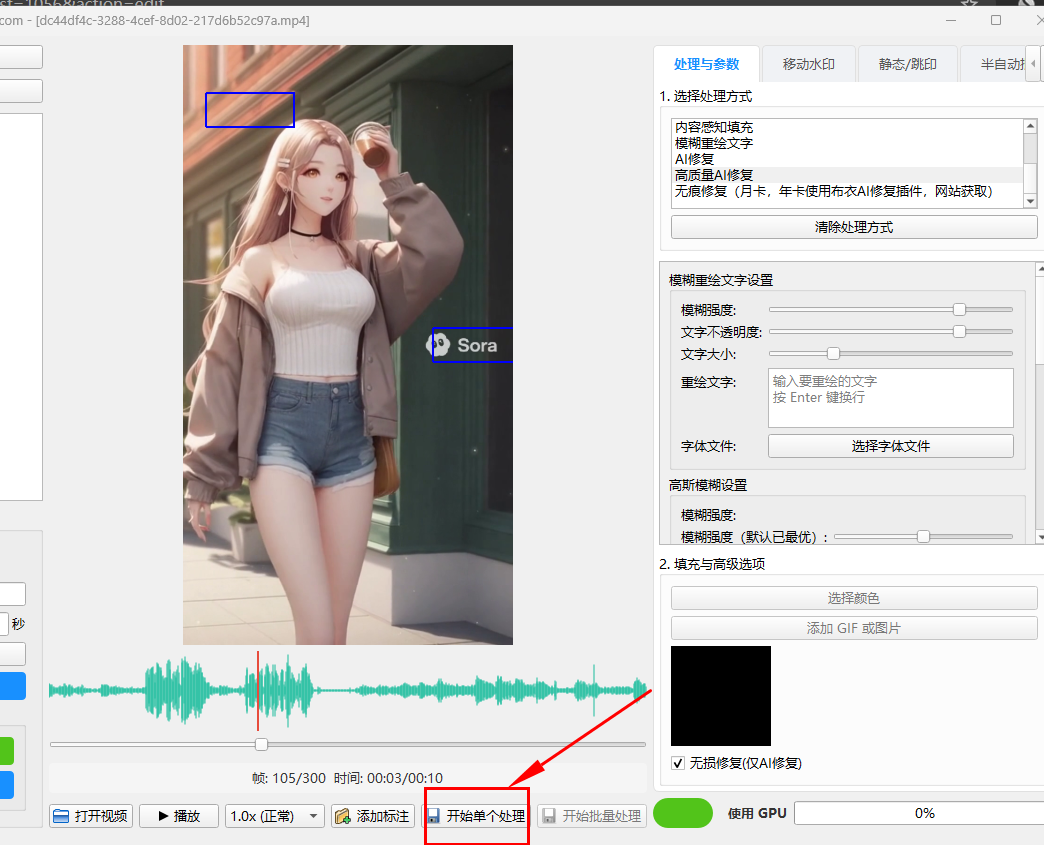Toggle the 无损修复(仅AI修复) checkbox
This screenshot has width=1044, height=845.
[679, 763]
